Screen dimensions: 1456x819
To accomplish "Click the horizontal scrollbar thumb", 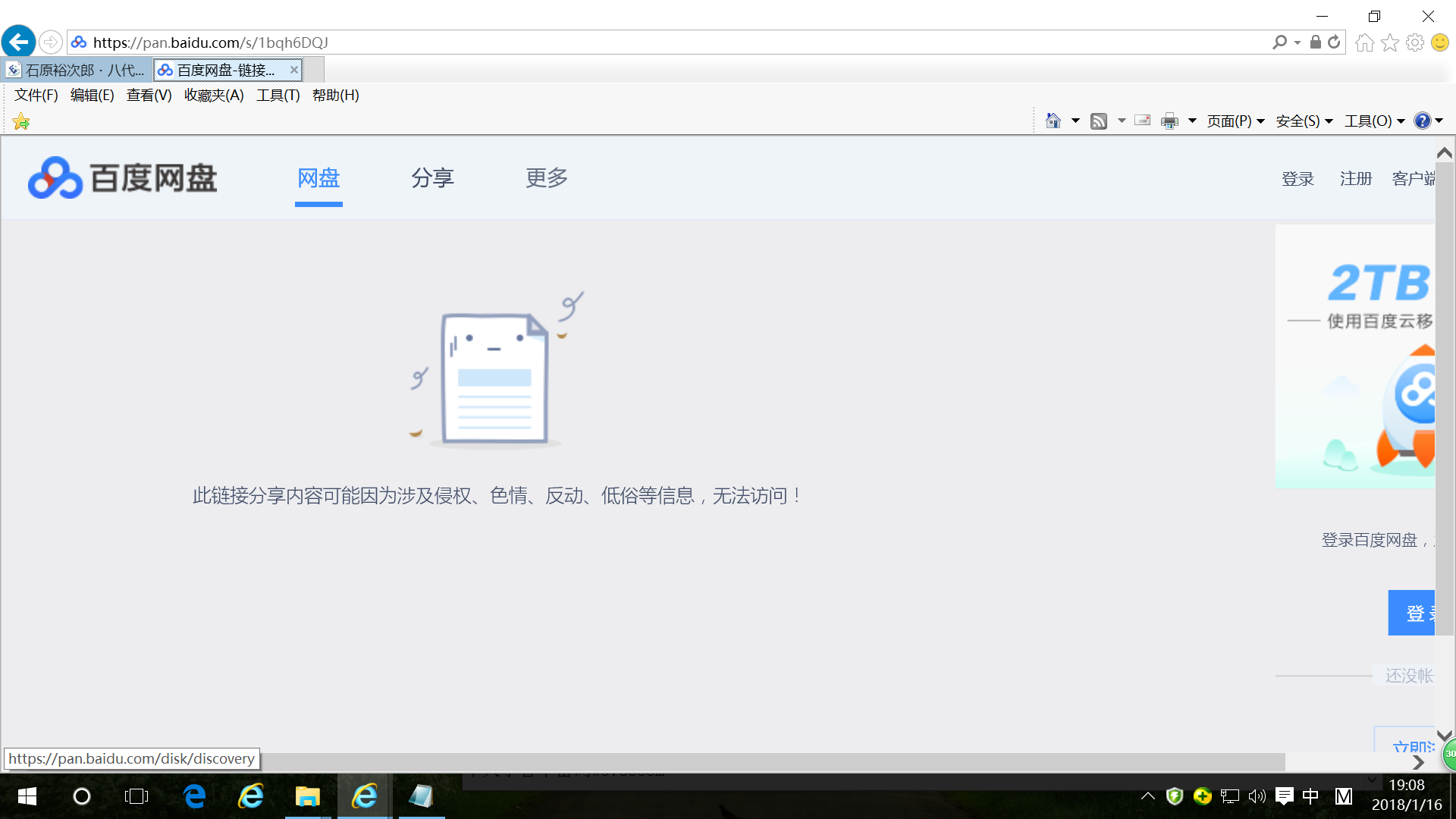I will [x=643, y=761].
